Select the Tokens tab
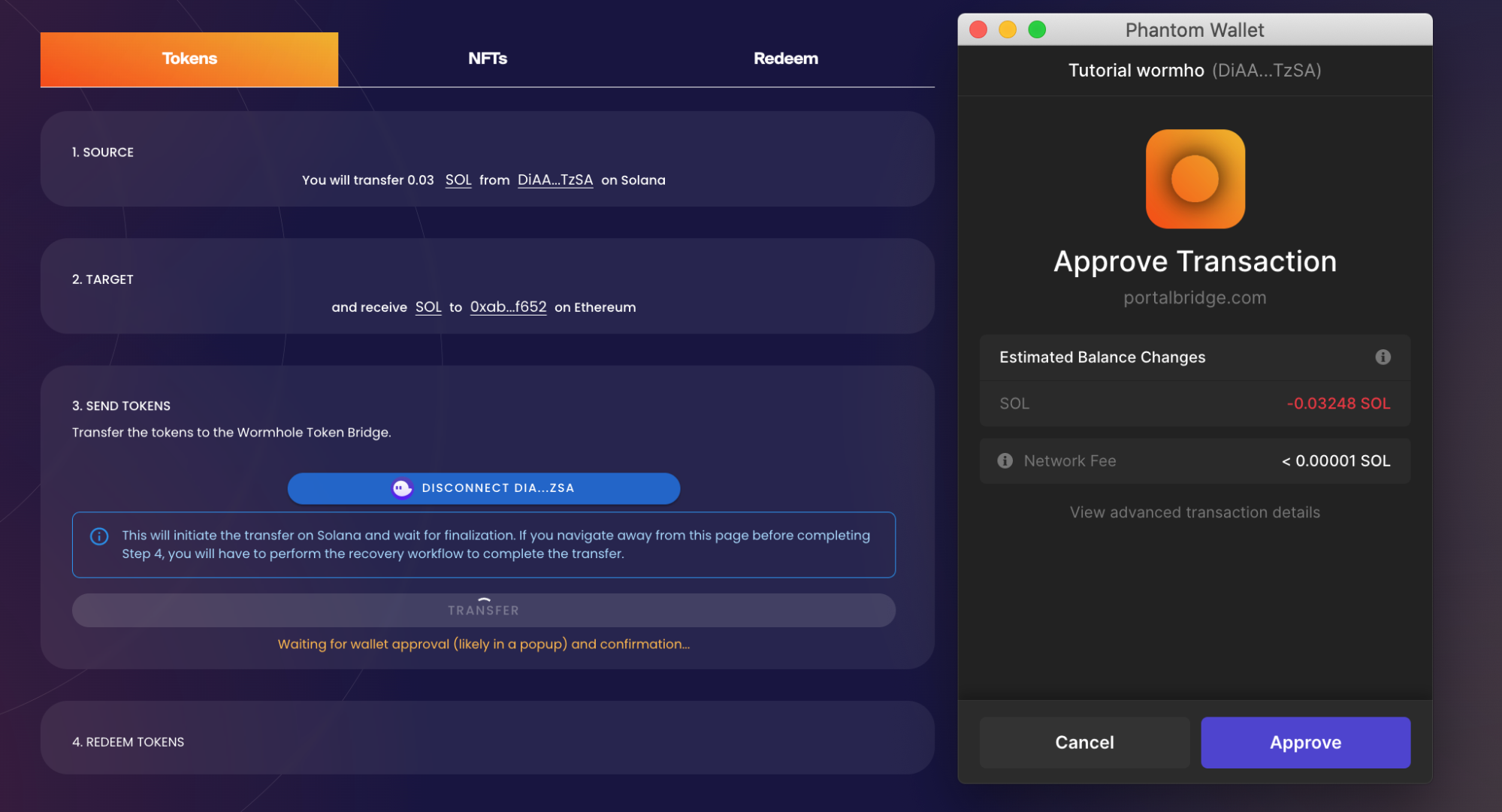Screen dimensions: 1502x812 coord(189,58)
